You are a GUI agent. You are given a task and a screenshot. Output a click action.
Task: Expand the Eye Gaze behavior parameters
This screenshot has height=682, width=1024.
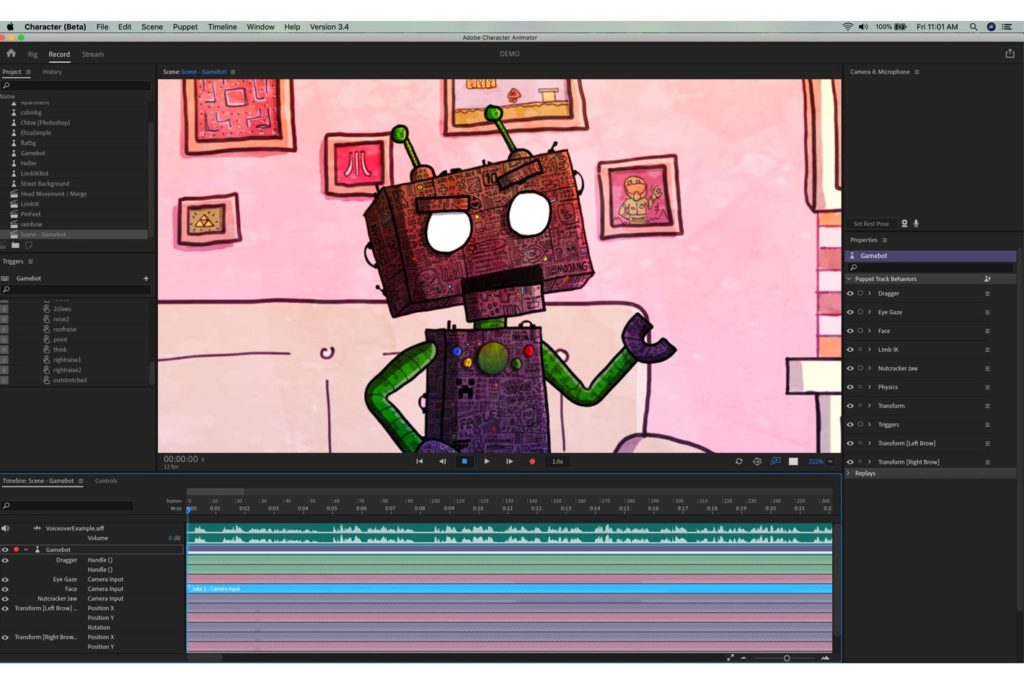pos(869,312)
